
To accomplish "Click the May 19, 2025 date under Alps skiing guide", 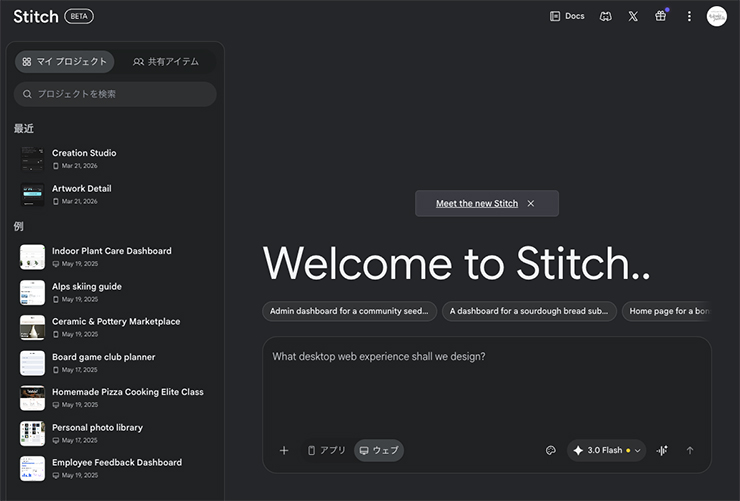I will (80, 300).
